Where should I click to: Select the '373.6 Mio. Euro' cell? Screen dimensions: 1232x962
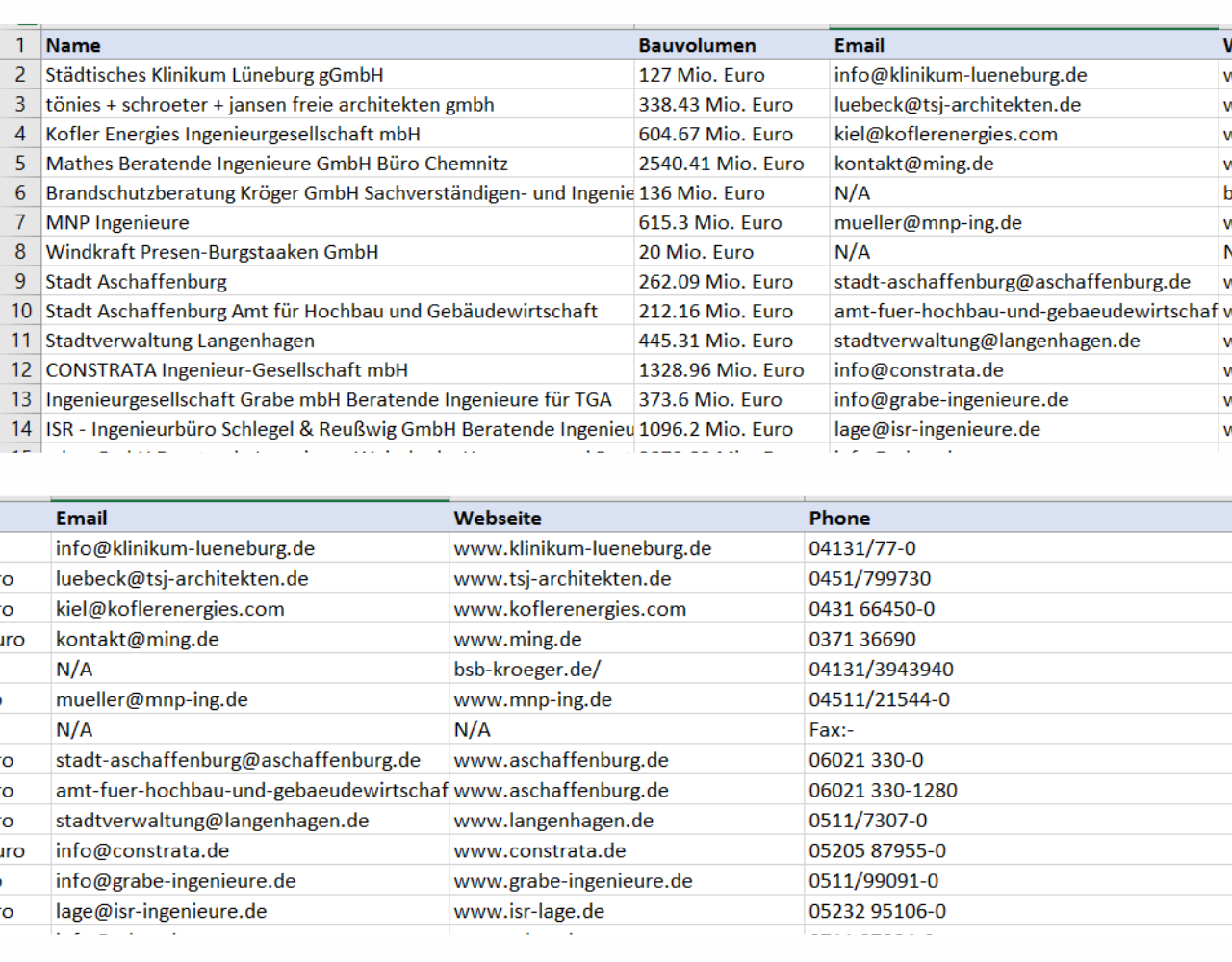pos(732,399)
